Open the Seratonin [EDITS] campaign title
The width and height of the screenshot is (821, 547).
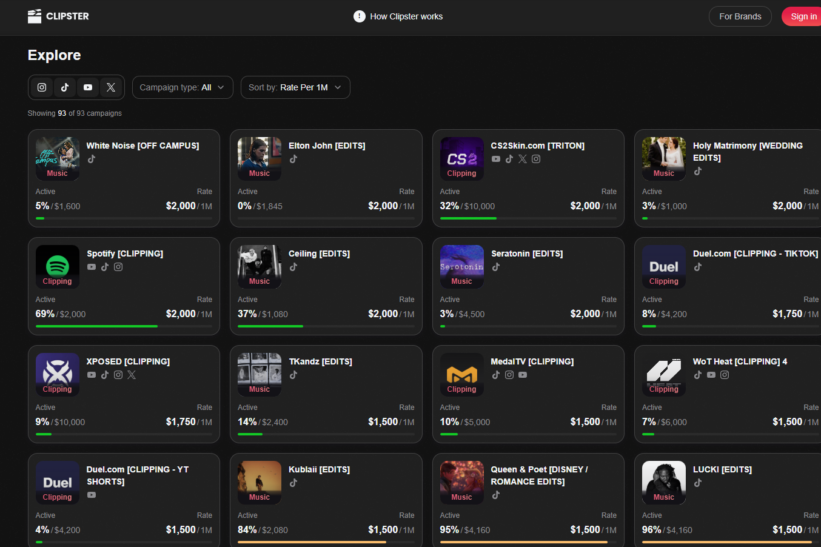click(x=527, y=253)
